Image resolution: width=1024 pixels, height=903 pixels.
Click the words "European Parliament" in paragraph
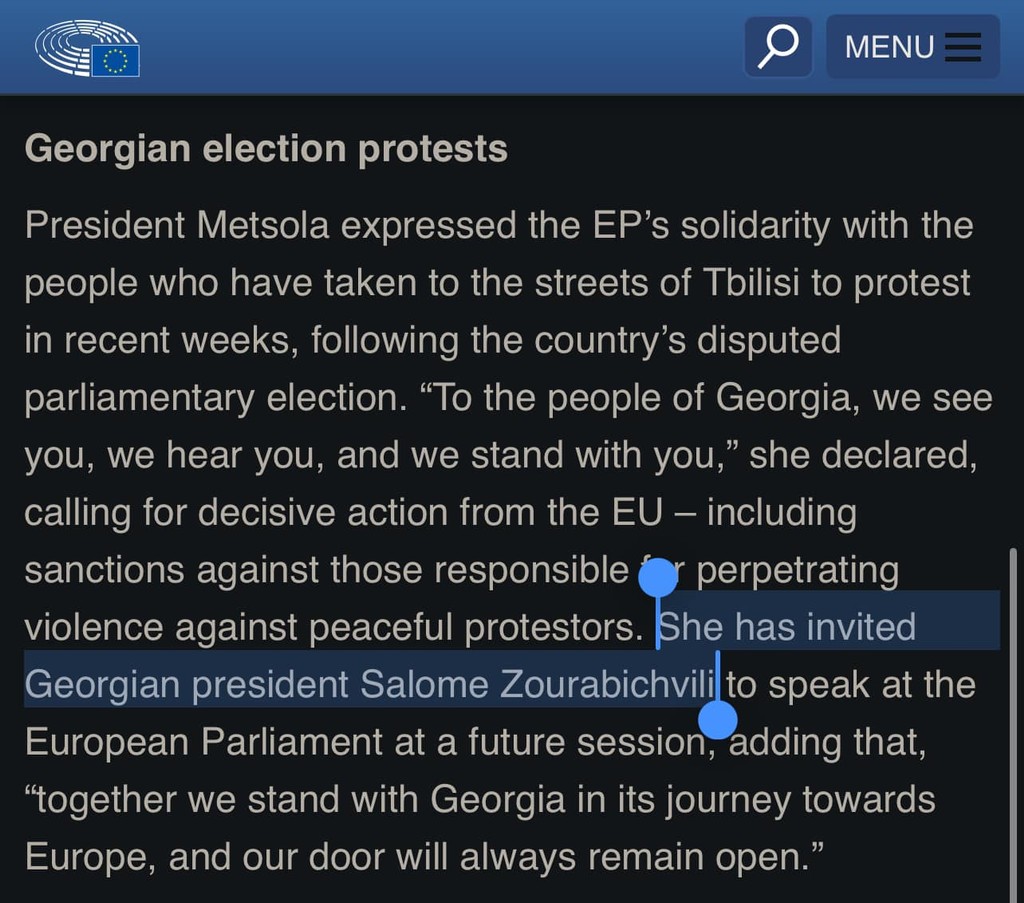click(x=204, y=742)
